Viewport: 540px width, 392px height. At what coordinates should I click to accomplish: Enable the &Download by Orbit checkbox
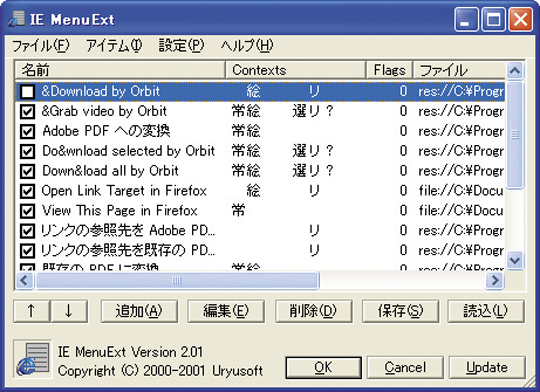tap(28, 92)
